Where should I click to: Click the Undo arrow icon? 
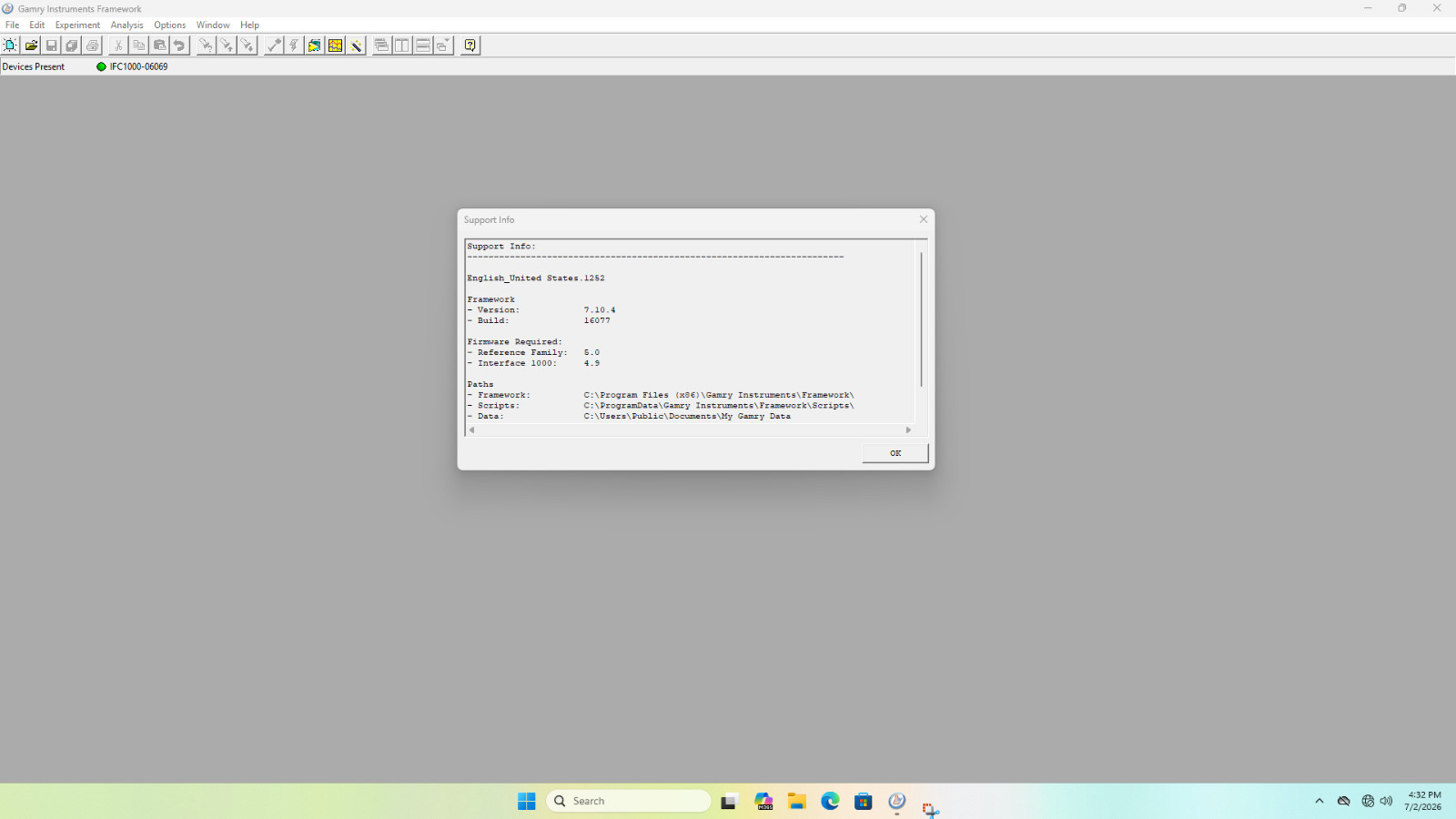click(x=180, y=45)
